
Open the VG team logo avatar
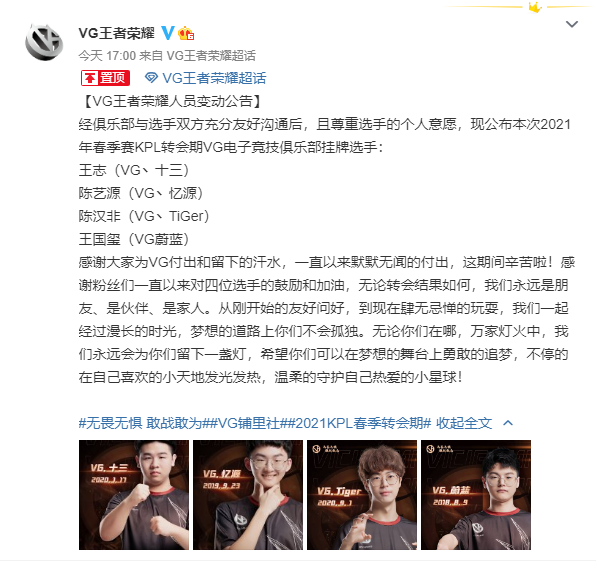click(44, 42)
